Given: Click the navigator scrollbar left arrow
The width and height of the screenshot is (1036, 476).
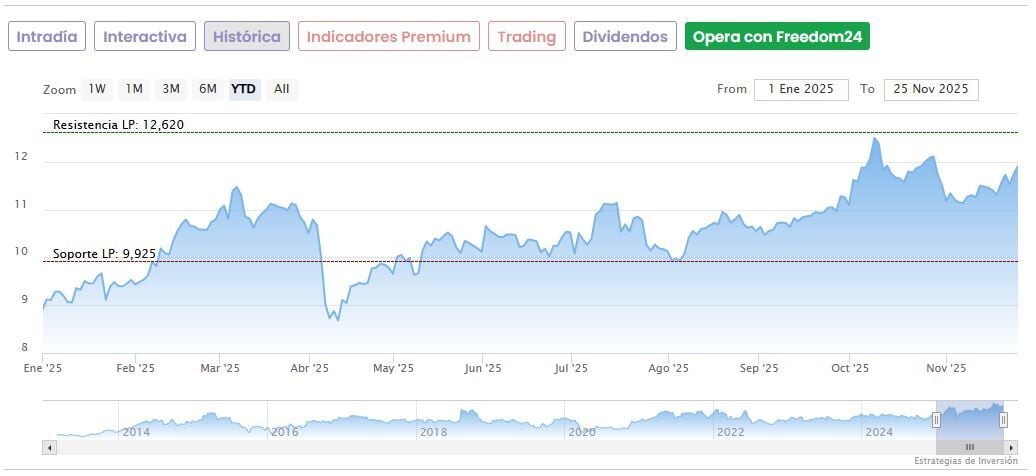Looking at the screenshot, I should pos(50,447).
